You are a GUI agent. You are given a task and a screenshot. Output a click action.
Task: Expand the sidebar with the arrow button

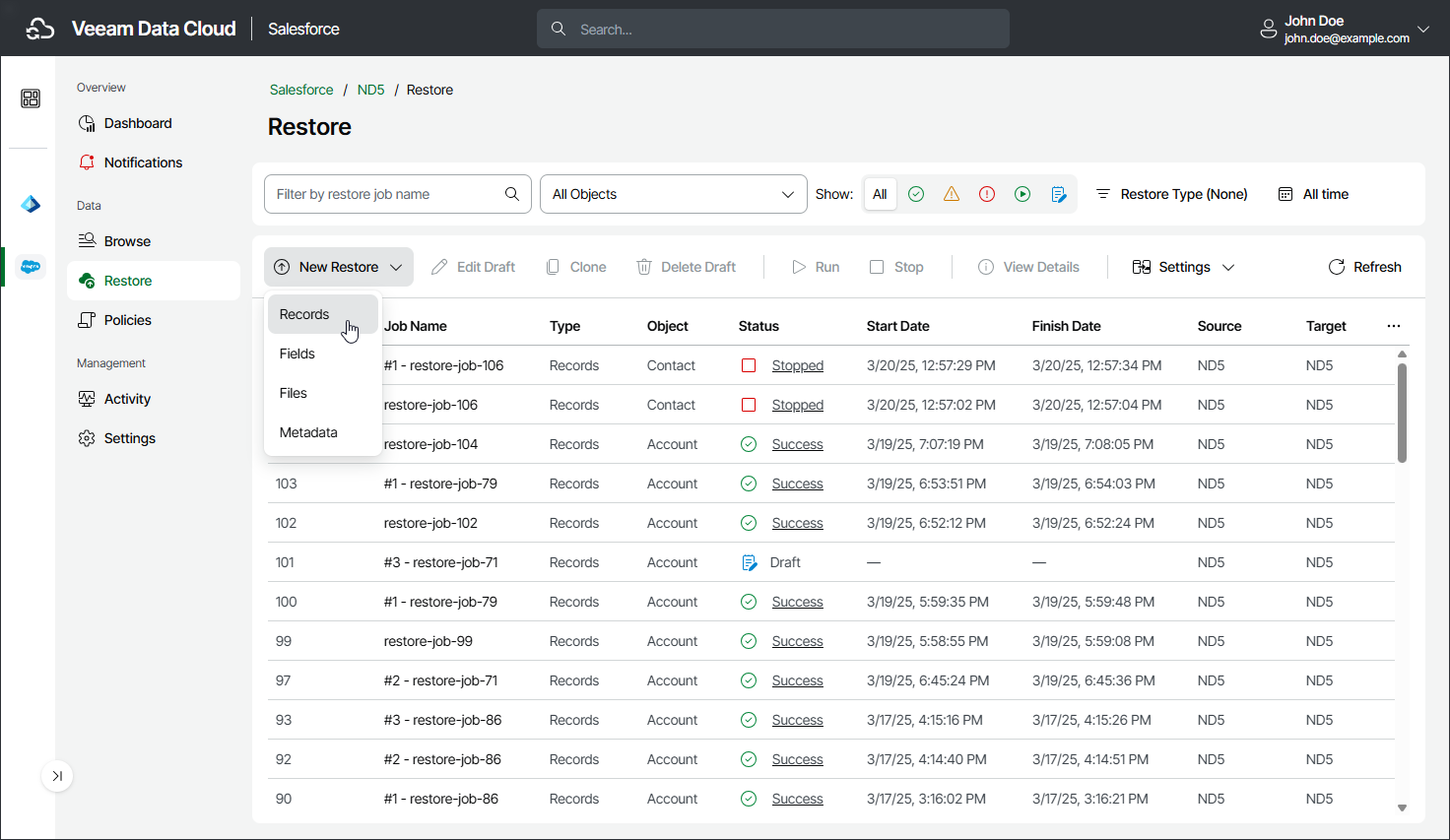[57, 776]
